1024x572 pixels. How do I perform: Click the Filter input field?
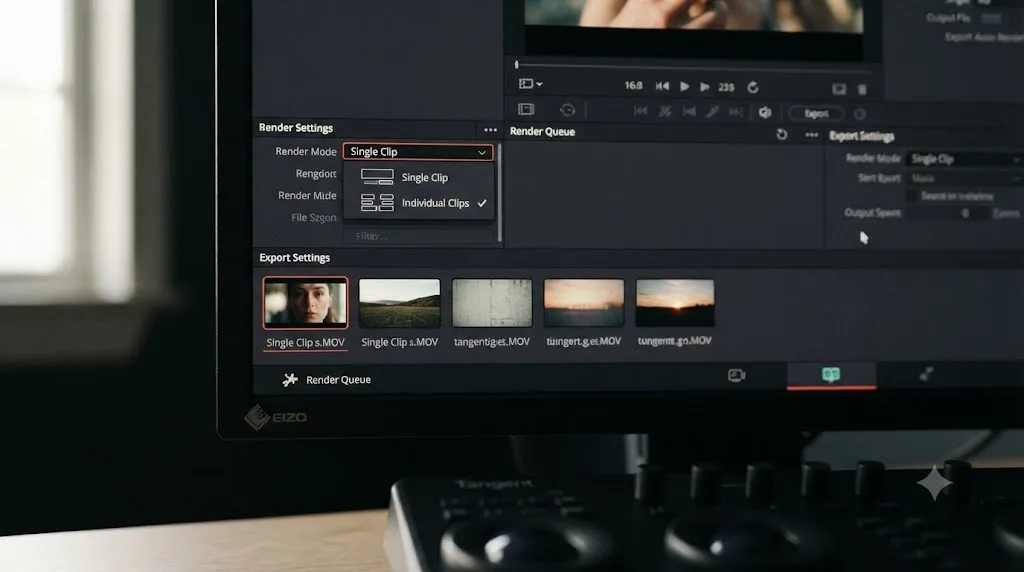(418, 236)
